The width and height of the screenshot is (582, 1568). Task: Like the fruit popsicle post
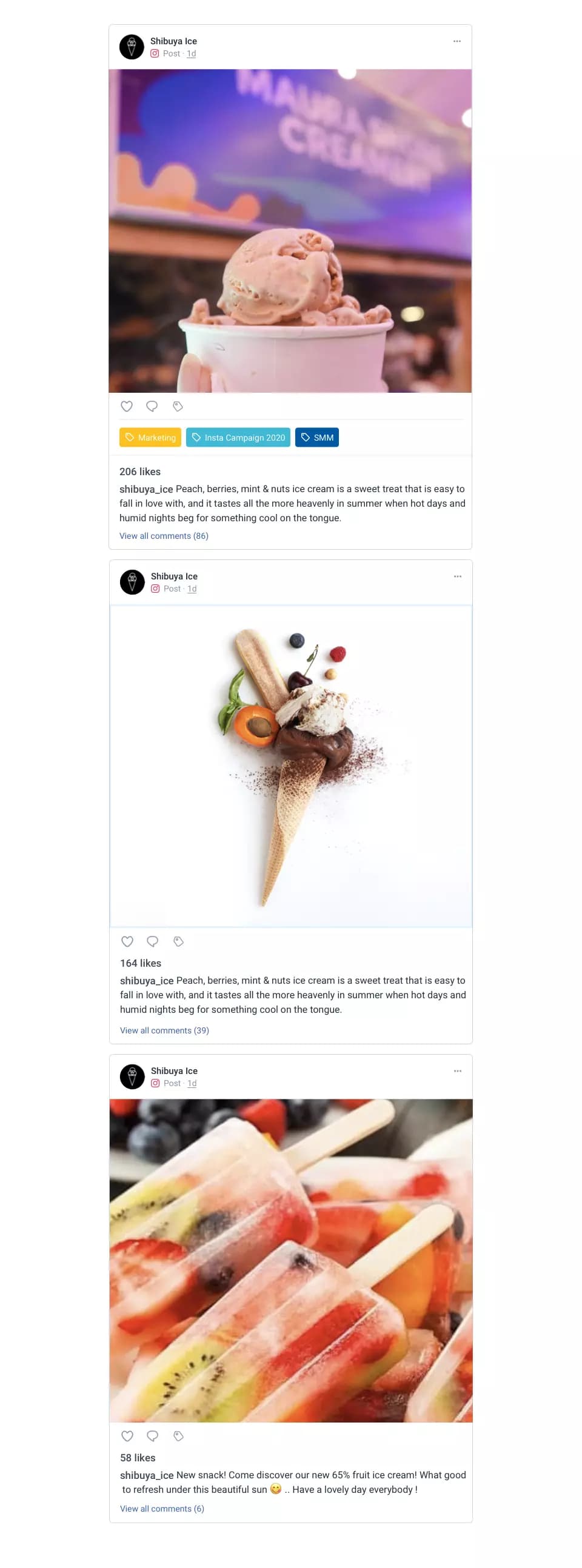pyautogui.click(x=127, y=1436)
